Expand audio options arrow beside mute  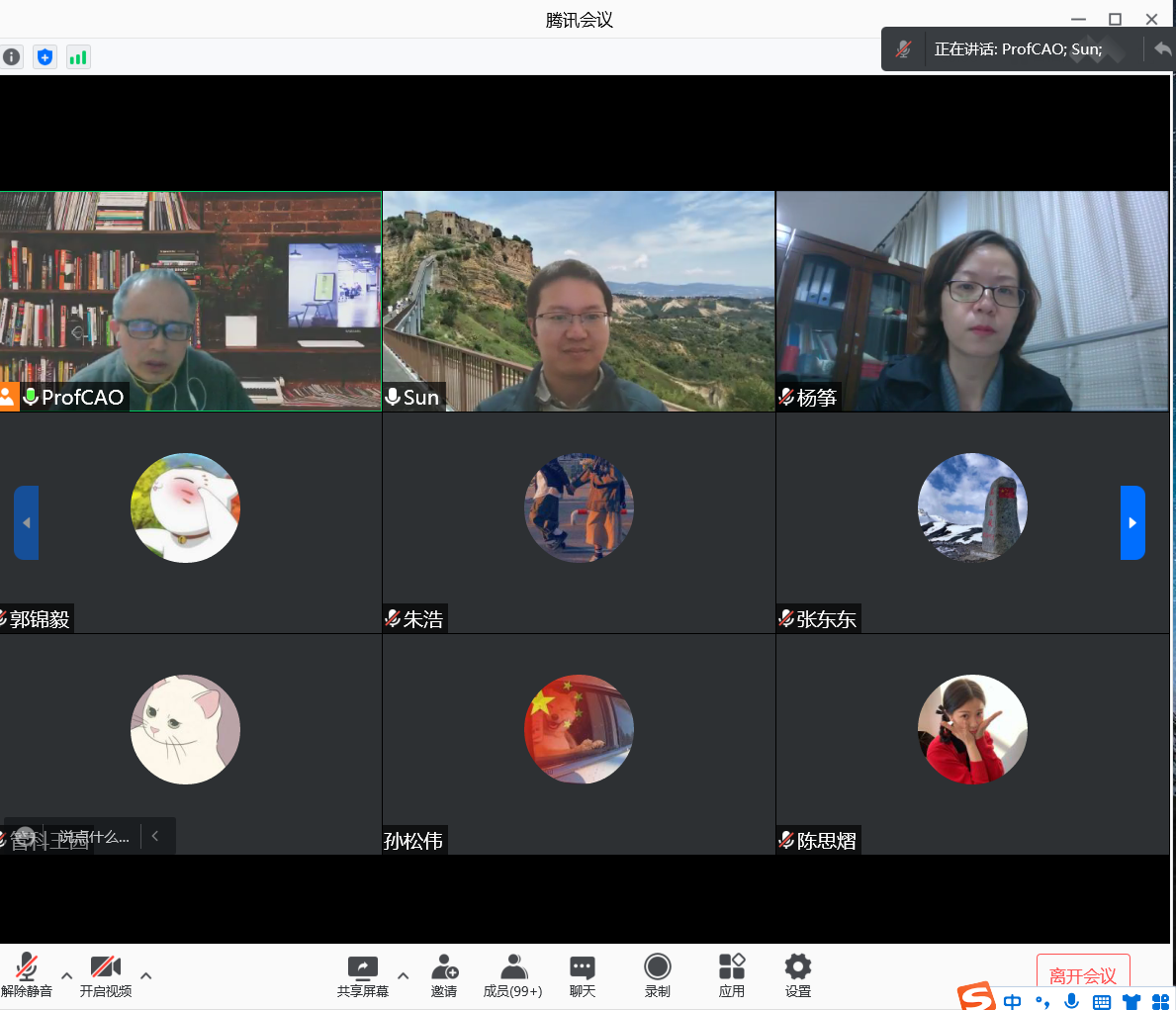66,975
